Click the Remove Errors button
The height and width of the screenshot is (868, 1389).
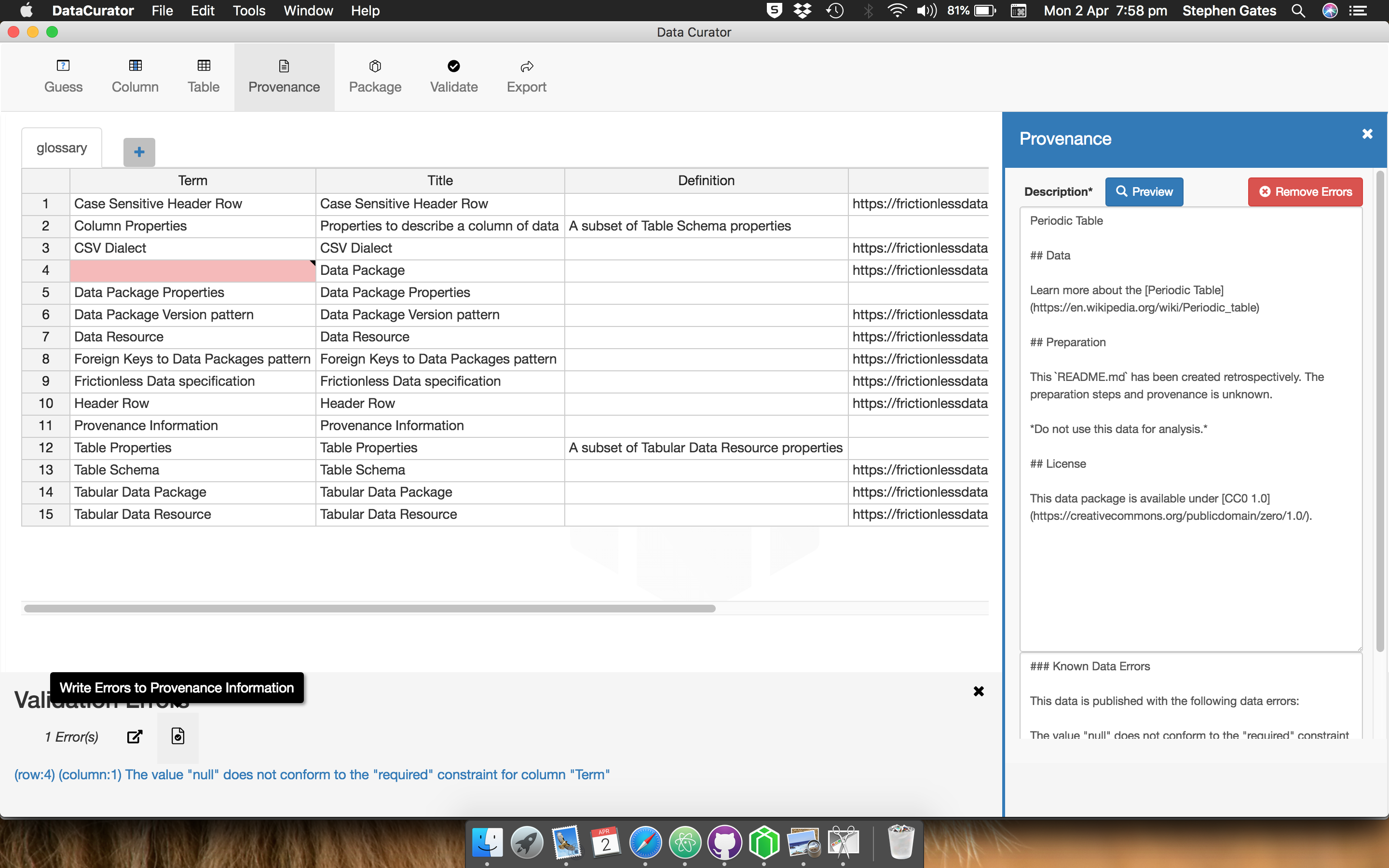[1305, 192]
